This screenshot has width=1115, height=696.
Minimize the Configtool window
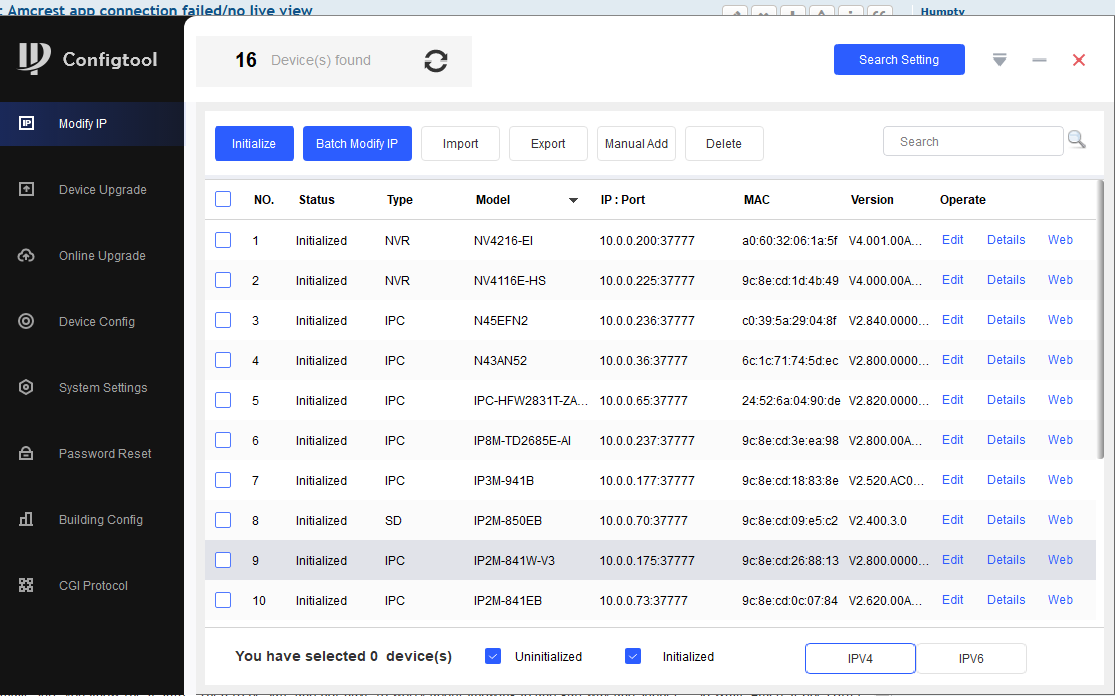(x=1039, y=60)
